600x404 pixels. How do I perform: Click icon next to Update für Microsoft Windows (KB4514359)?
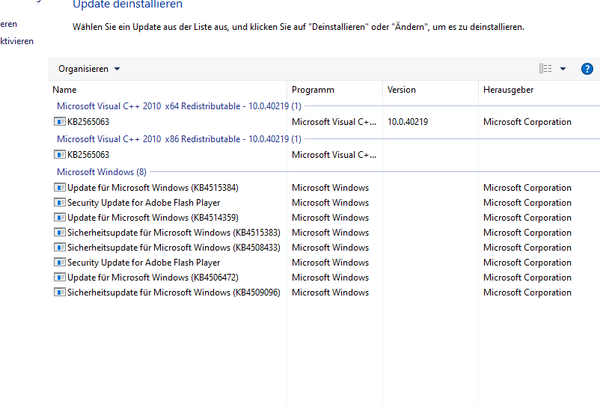point(59,217)
